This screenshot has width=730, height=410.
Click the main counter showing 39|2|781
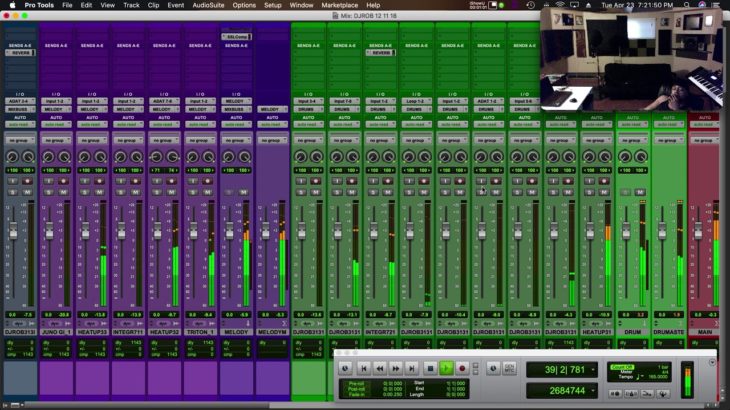coord(562,370)
